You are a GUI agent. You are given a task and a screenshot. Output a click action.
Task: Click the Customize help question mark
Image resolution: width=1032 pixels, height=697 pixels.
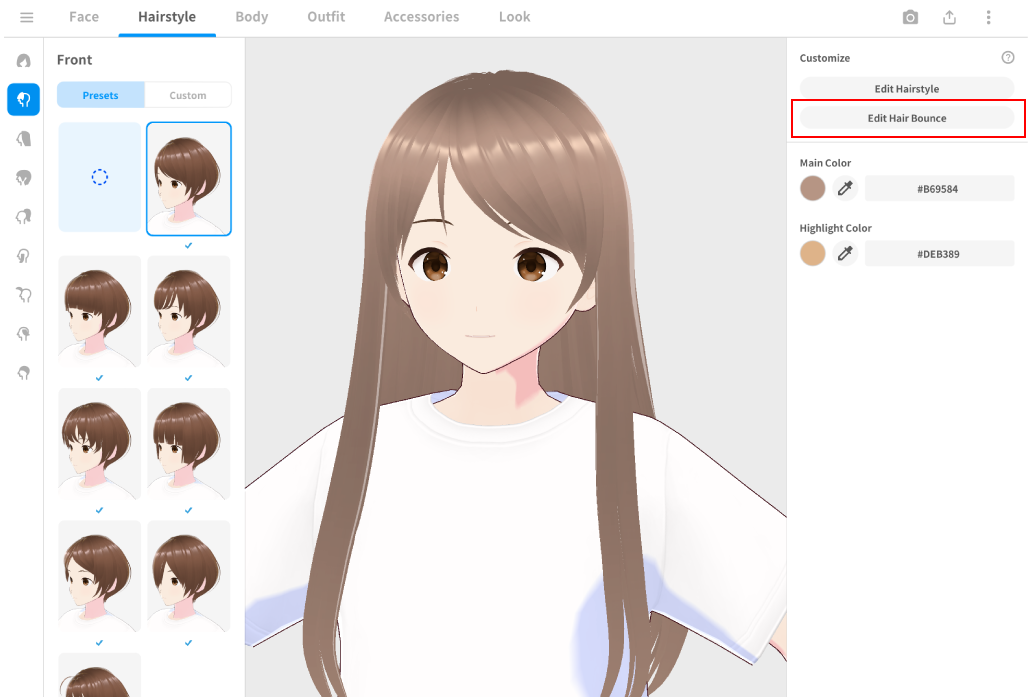1008,58
